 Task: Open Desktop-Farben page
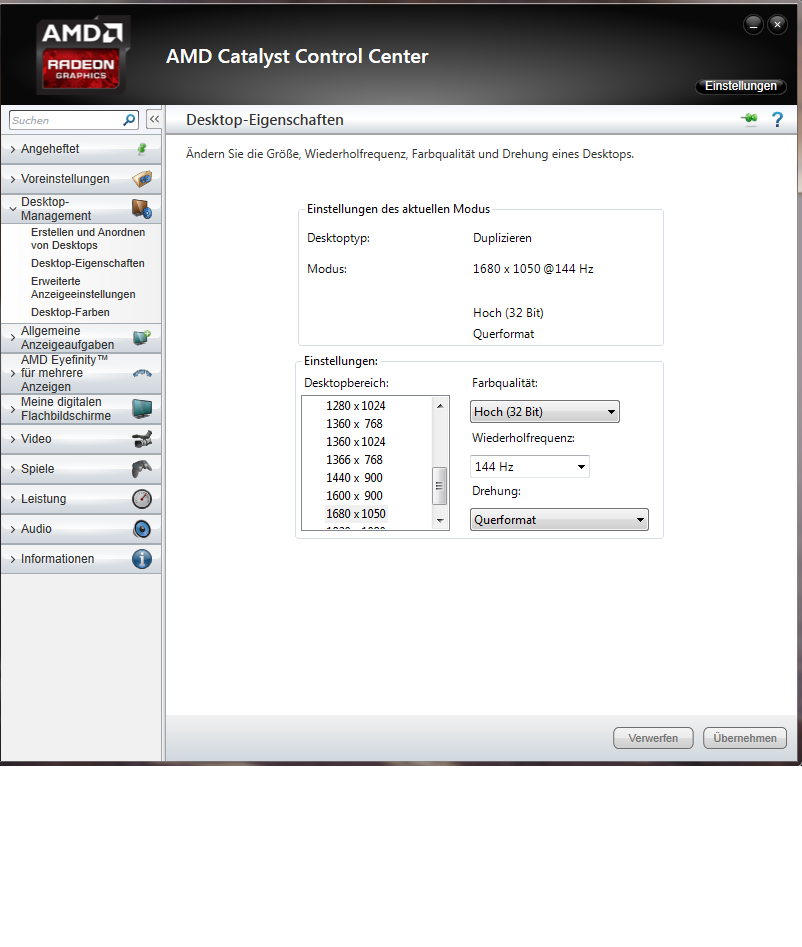71,312
